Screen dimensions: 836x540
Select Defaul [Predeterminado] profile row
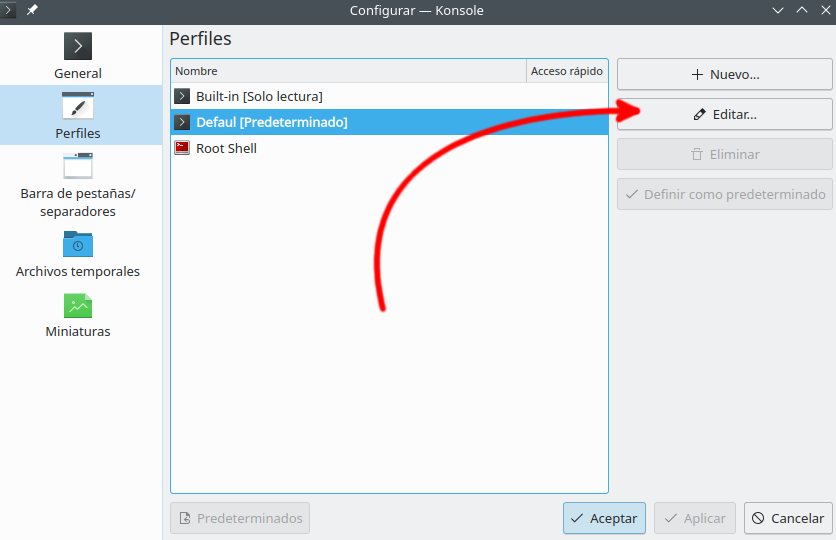point(272,122)
